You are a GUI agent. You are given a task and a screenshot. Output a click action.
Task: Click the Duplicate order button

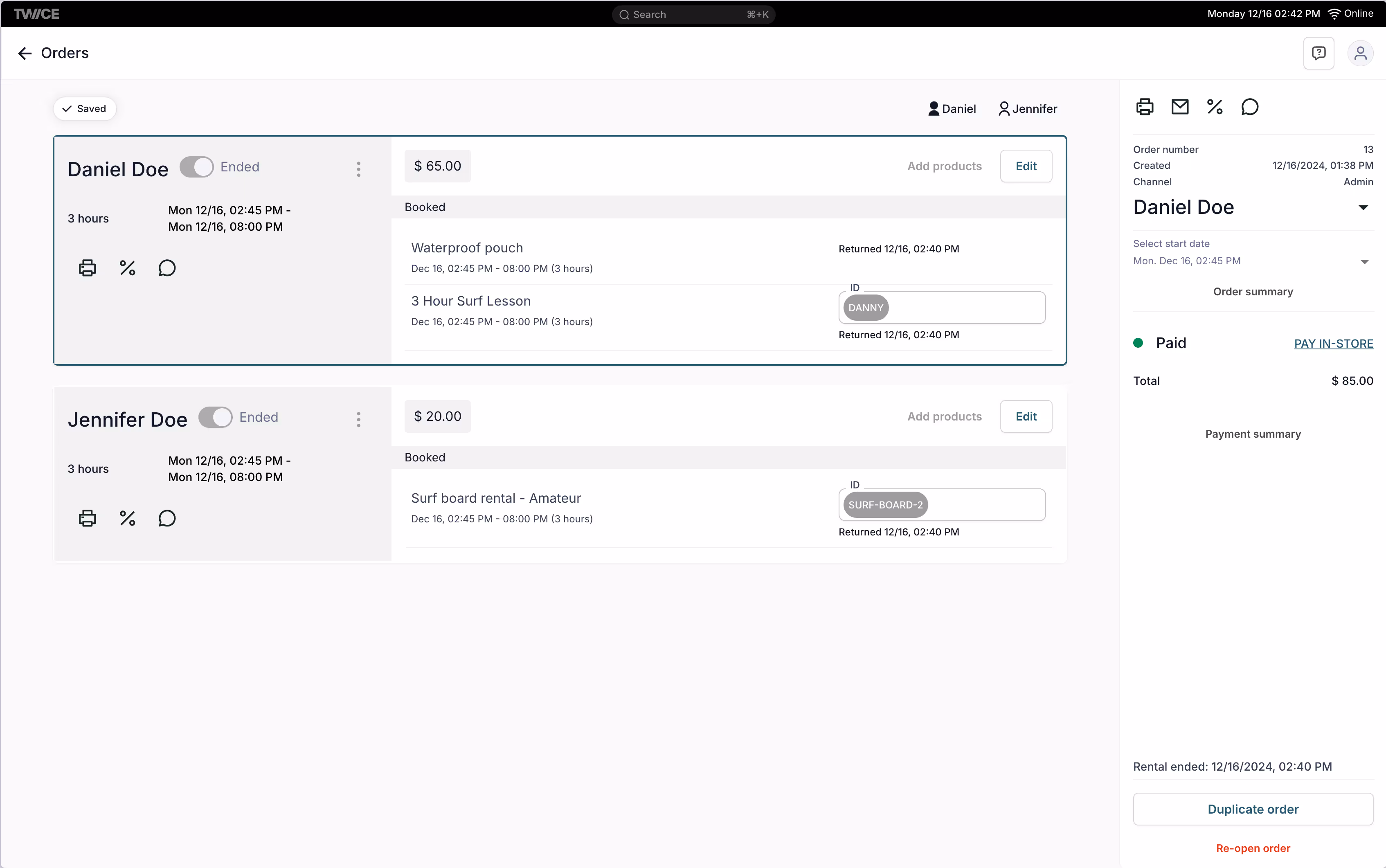coord(1252,809)
